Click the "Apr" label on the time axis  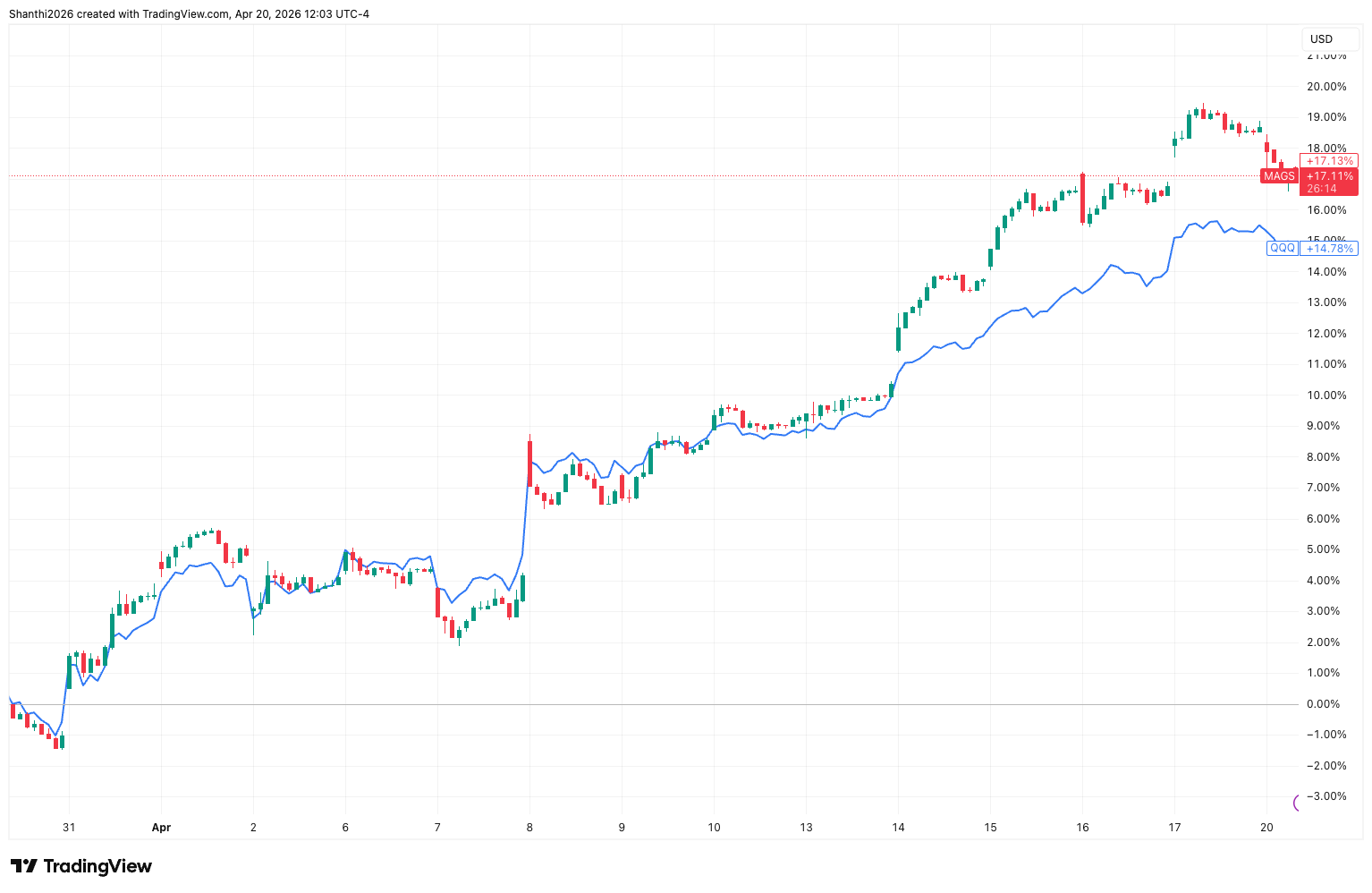click(x=161, y=828)
